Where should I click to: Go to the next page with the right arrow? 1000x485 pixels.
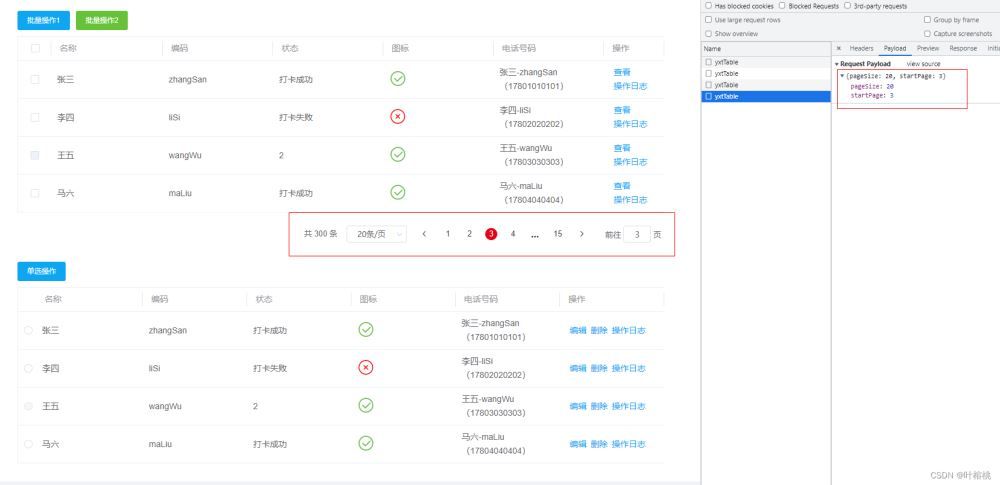(582, 234)
